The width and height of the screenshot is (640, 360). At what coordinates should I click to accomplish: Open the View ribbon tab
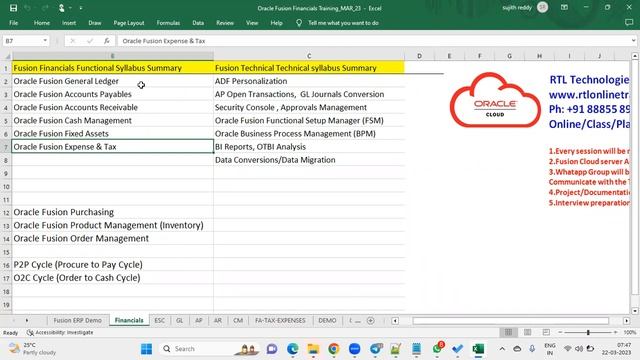click(x=252, y=23)
